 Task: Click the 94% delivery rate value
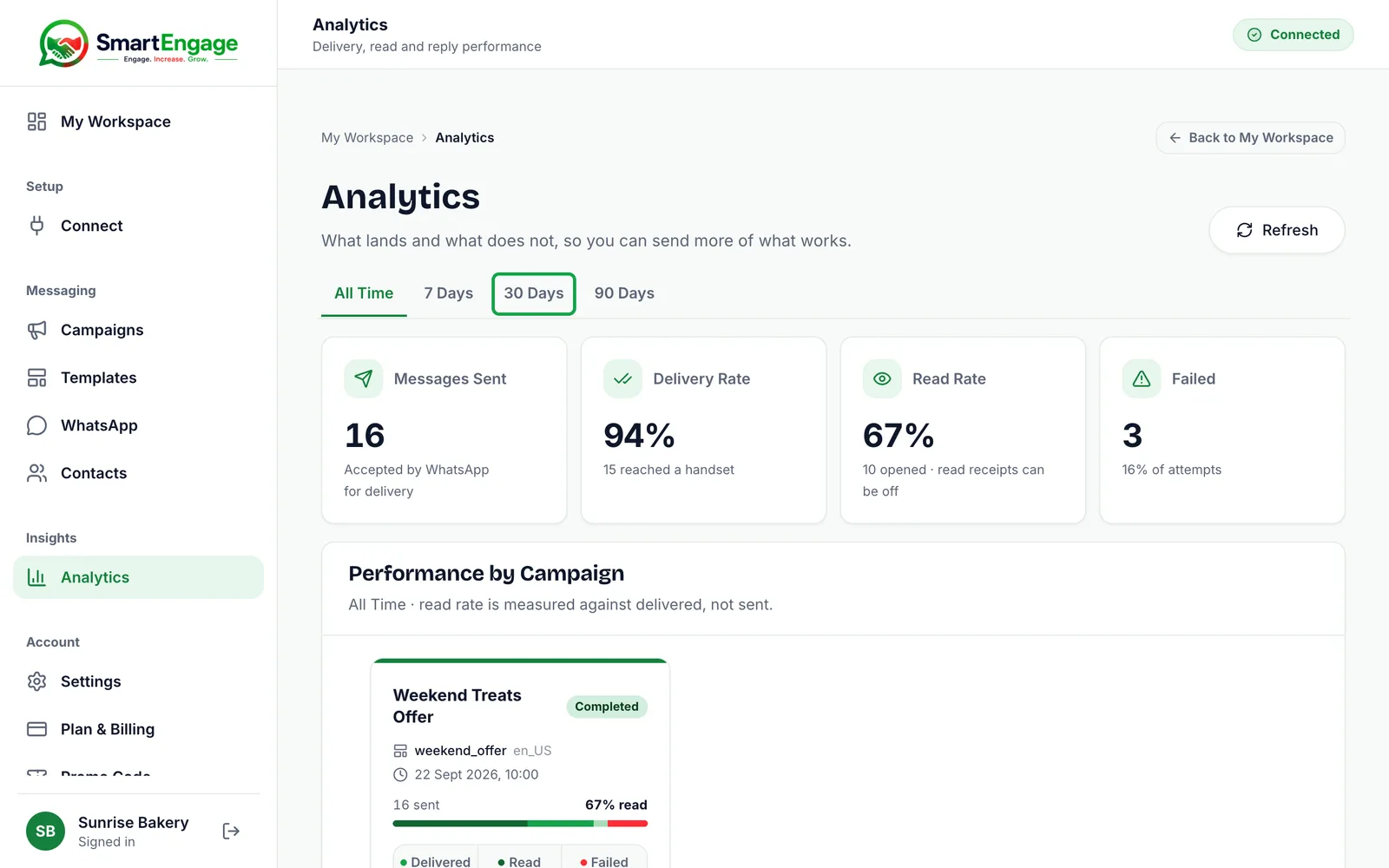(x=639, y=436)
